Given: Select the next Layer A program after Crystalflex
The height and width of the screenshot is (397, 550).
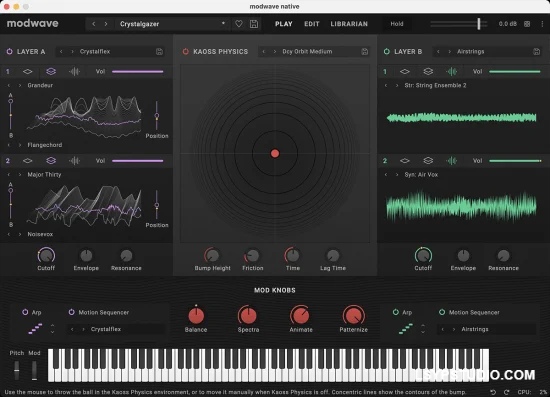Looking at the screenshot, I should pyautogui.click(x=72, y=52).
